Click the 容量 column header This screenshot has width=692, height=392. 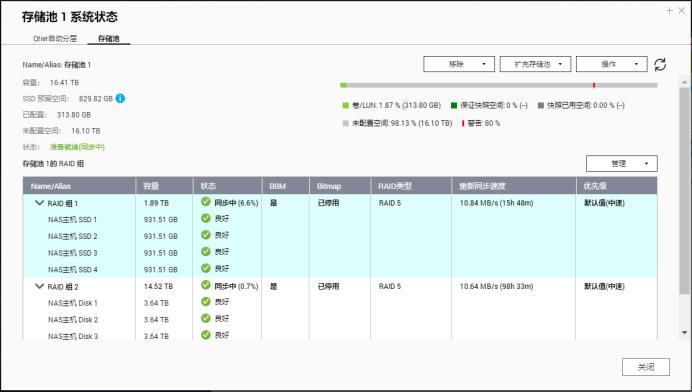(x=164, y=186)
